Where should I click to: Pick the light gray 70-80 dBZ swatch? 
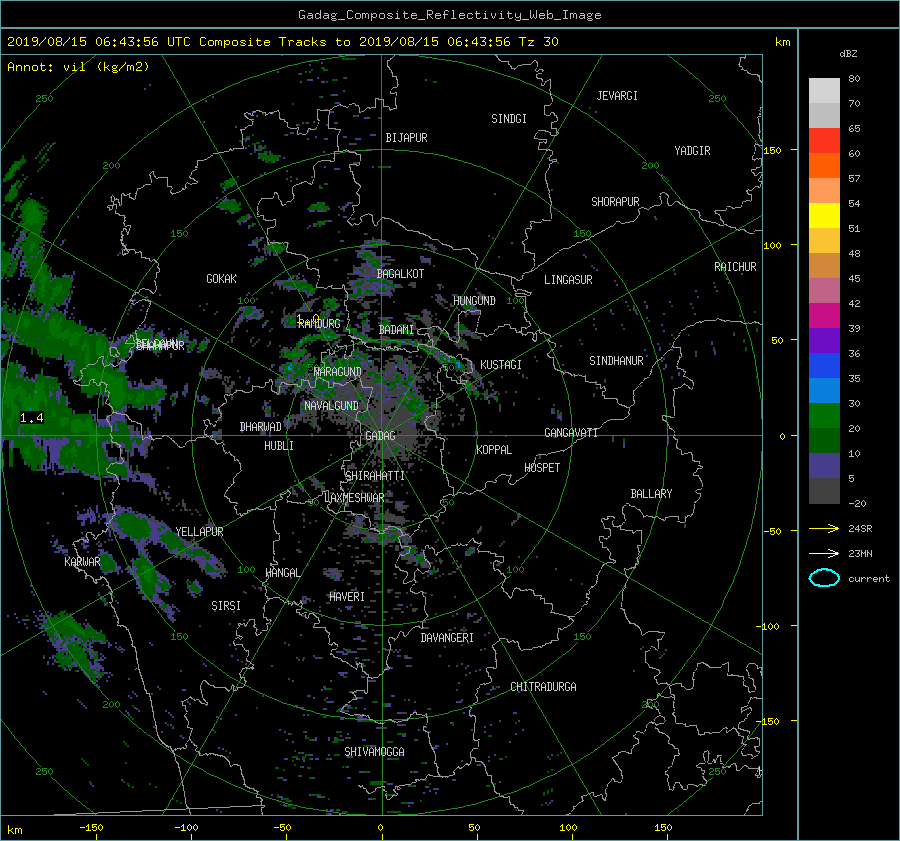(824, 91)
